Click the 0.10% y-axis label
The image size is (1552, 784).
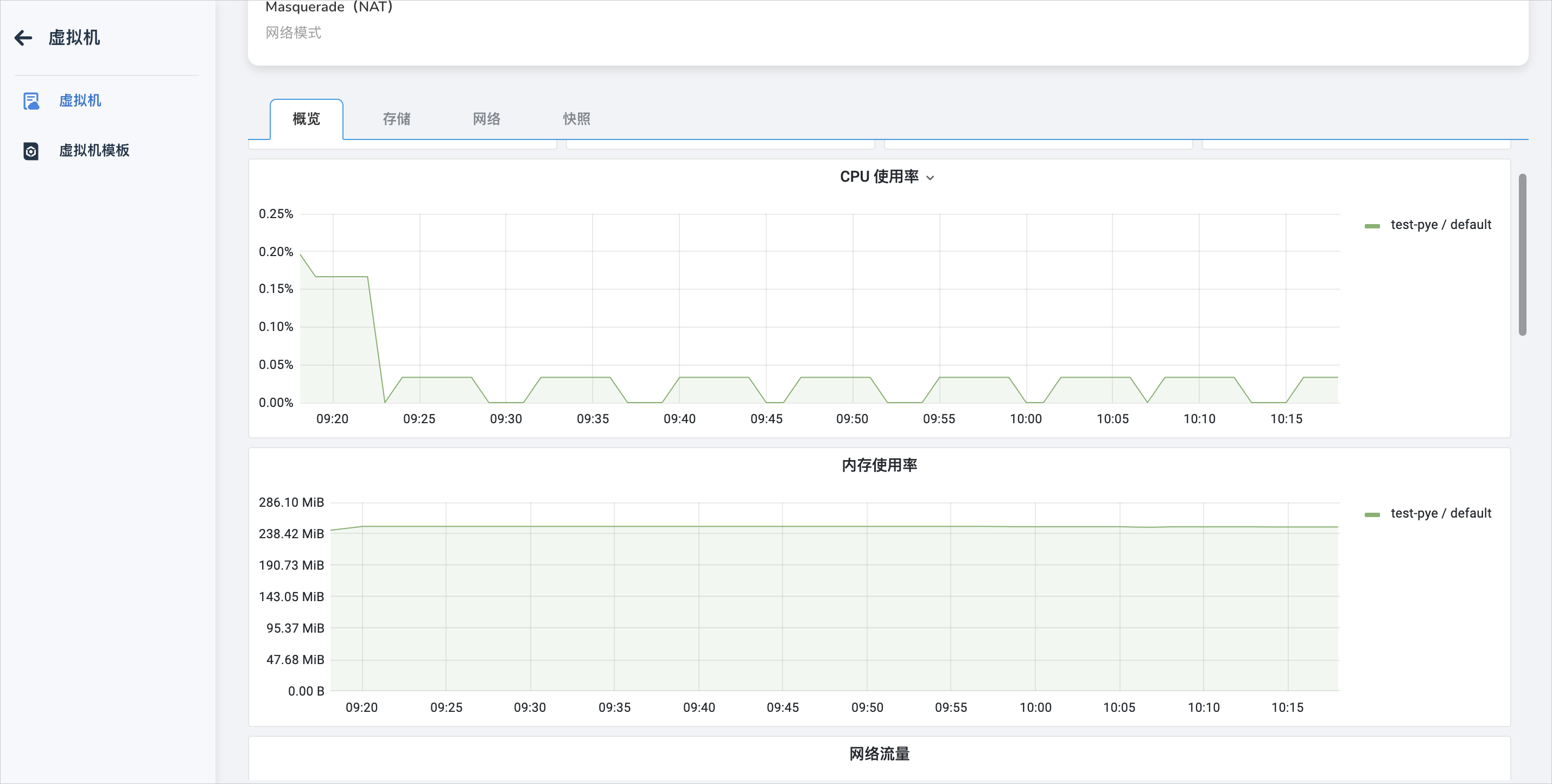(x=276, y=327)
